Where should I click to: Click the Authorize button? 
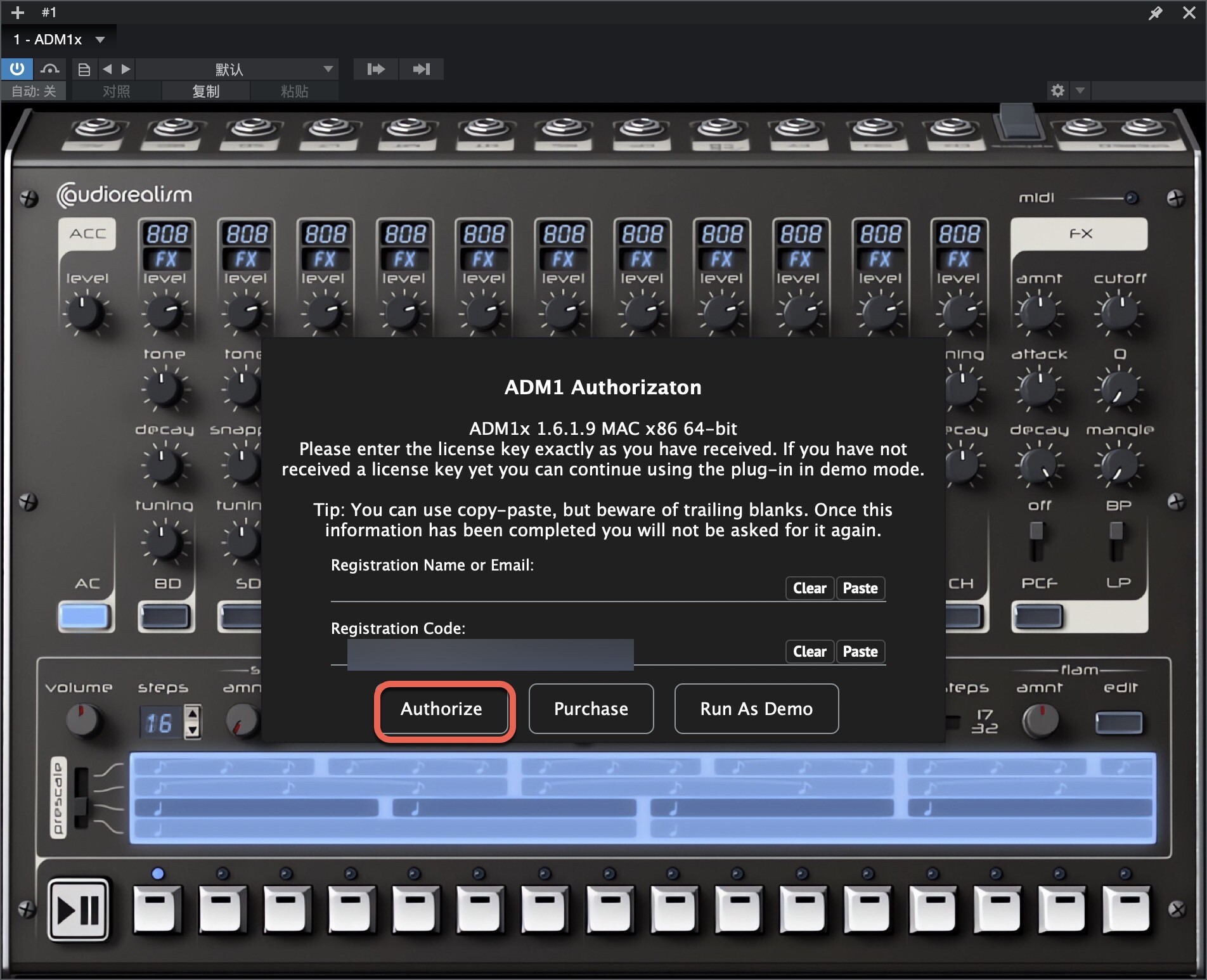click(444, 709)
